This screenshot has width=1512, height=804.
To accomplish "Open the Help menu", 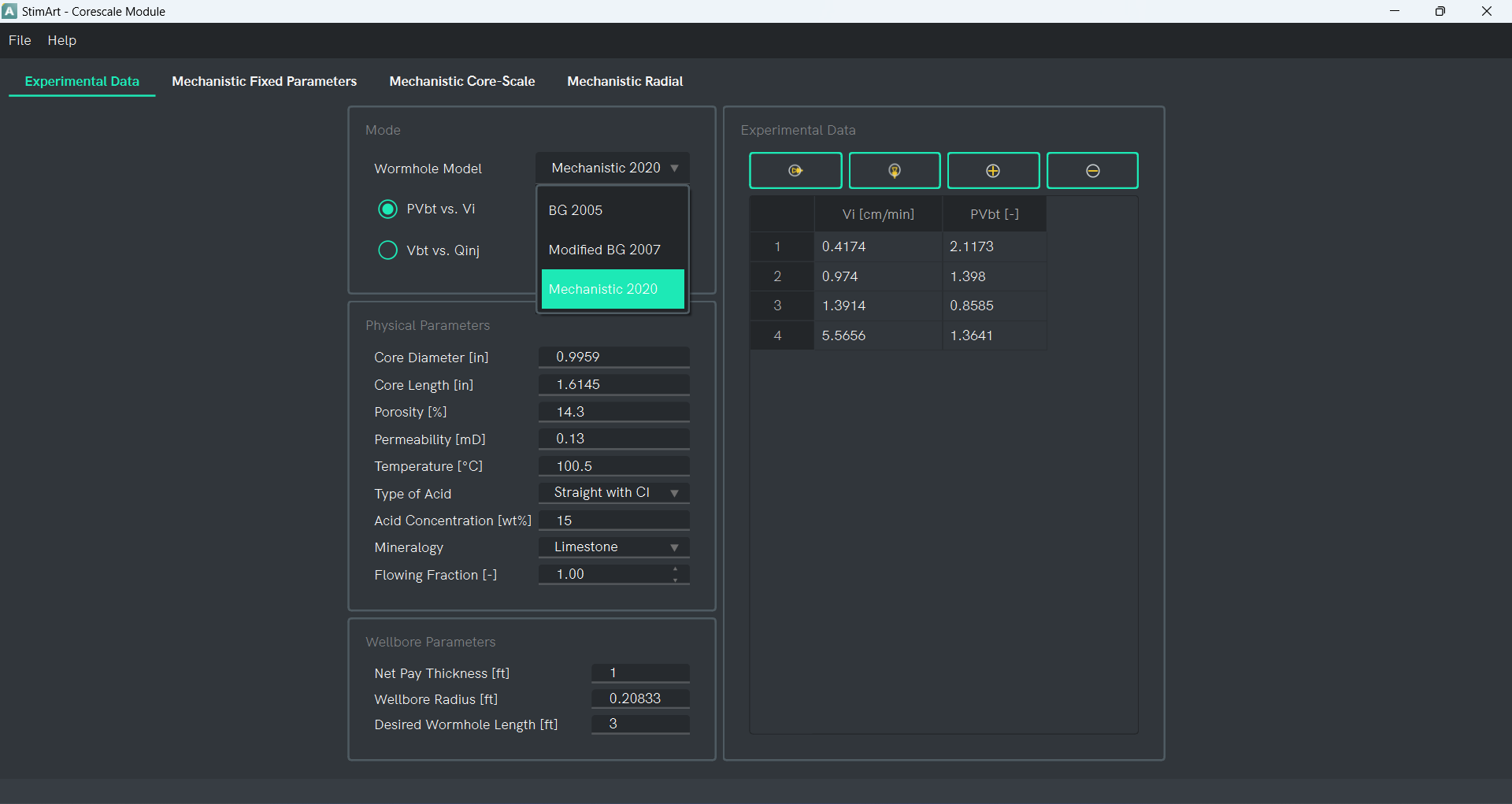I will 61,40.
